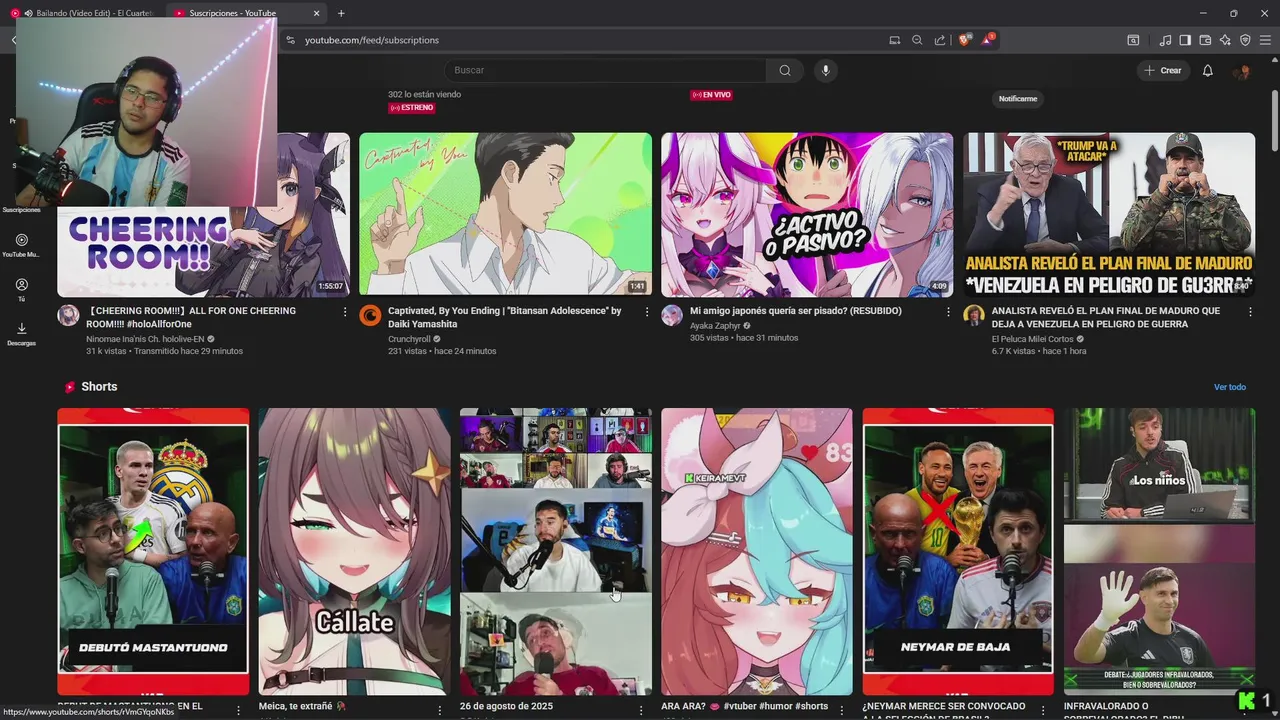This screenshot has width=1280, height=720.
Task: Open options for ARA ARA short
Action: pos(843,710)
